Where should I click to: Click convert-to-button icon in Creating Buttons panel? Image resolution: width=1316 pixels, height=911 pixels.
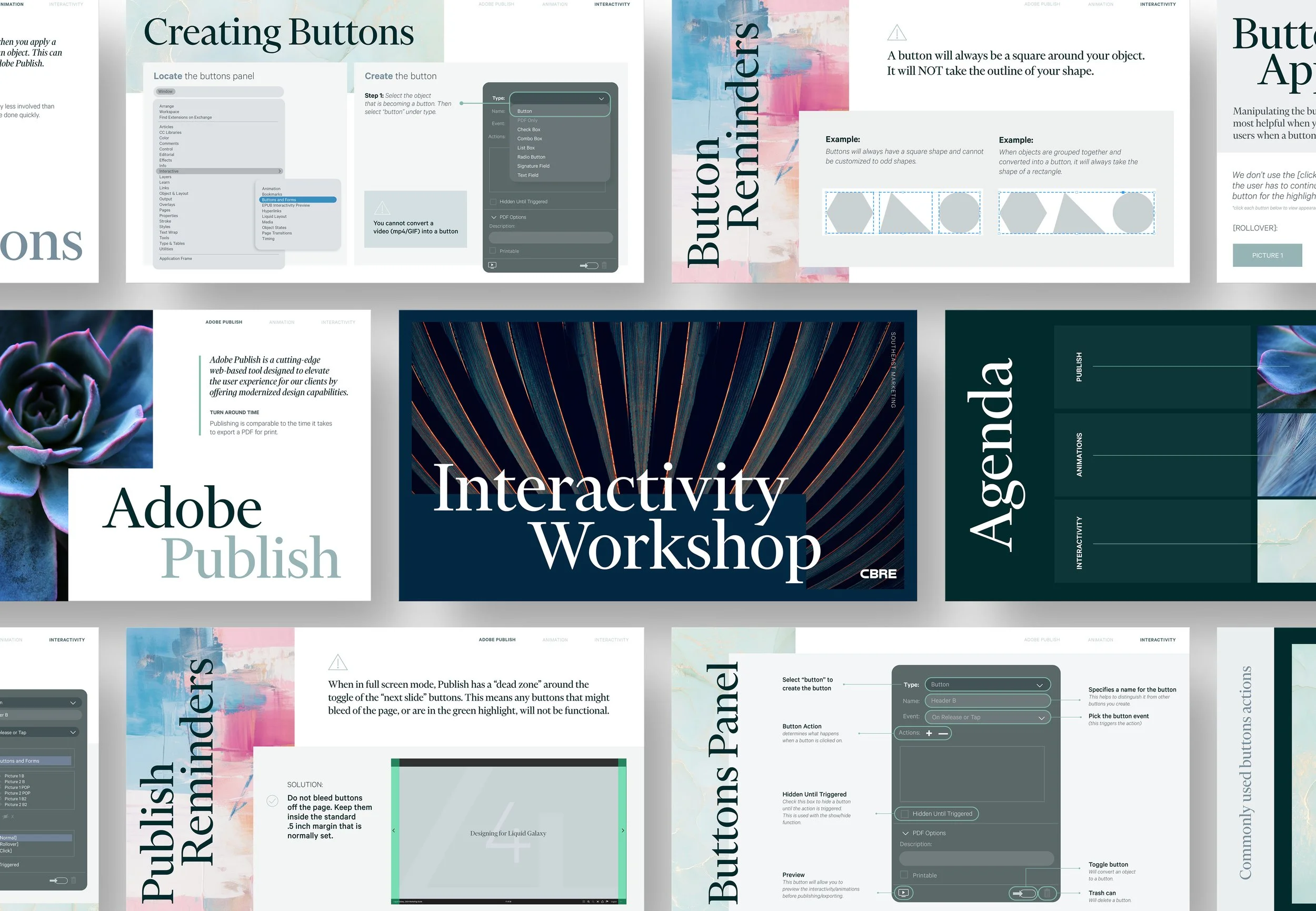pos(589,265)
